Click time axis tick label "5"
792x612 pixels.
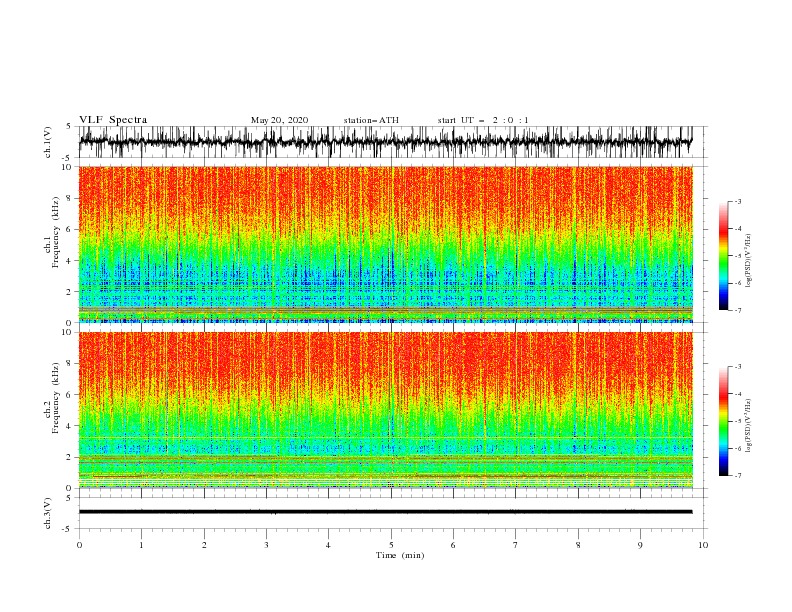pyautogui.click(x=391, y=545)
